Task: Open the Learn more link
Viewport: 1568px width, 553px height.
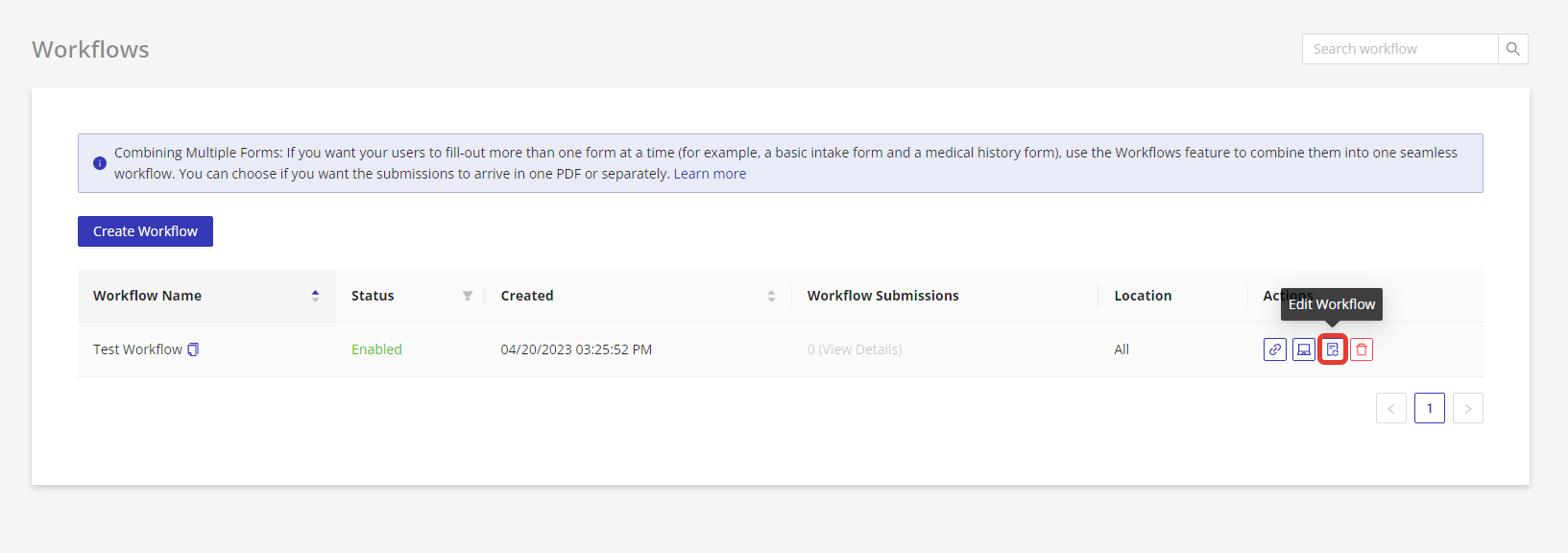Action: (710, 174)
